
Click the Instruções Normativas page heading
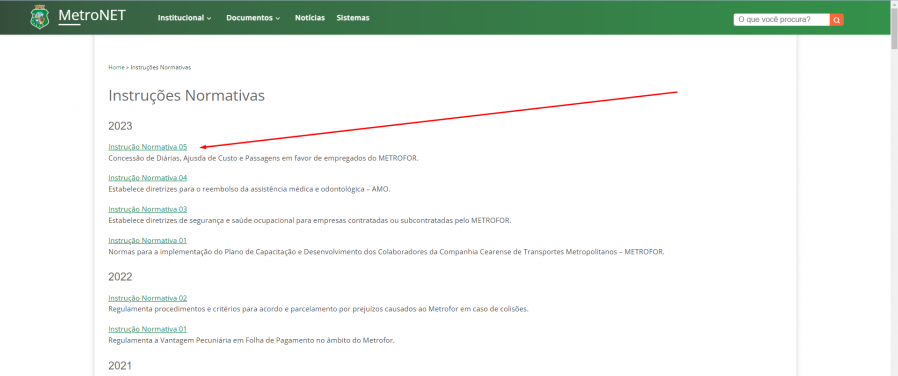pos(187,96)
